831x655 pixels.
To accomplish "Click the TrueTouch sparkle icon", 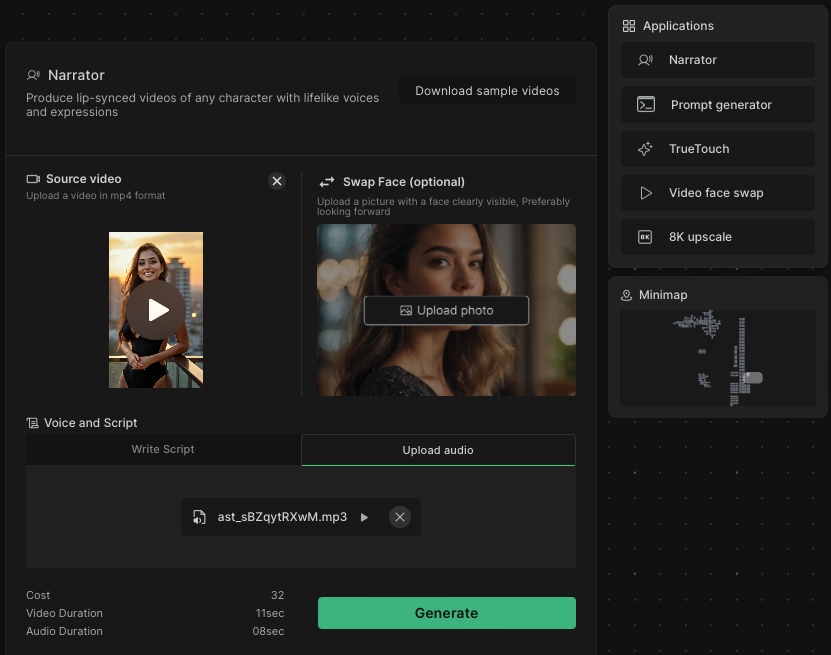I will point(645,149).
